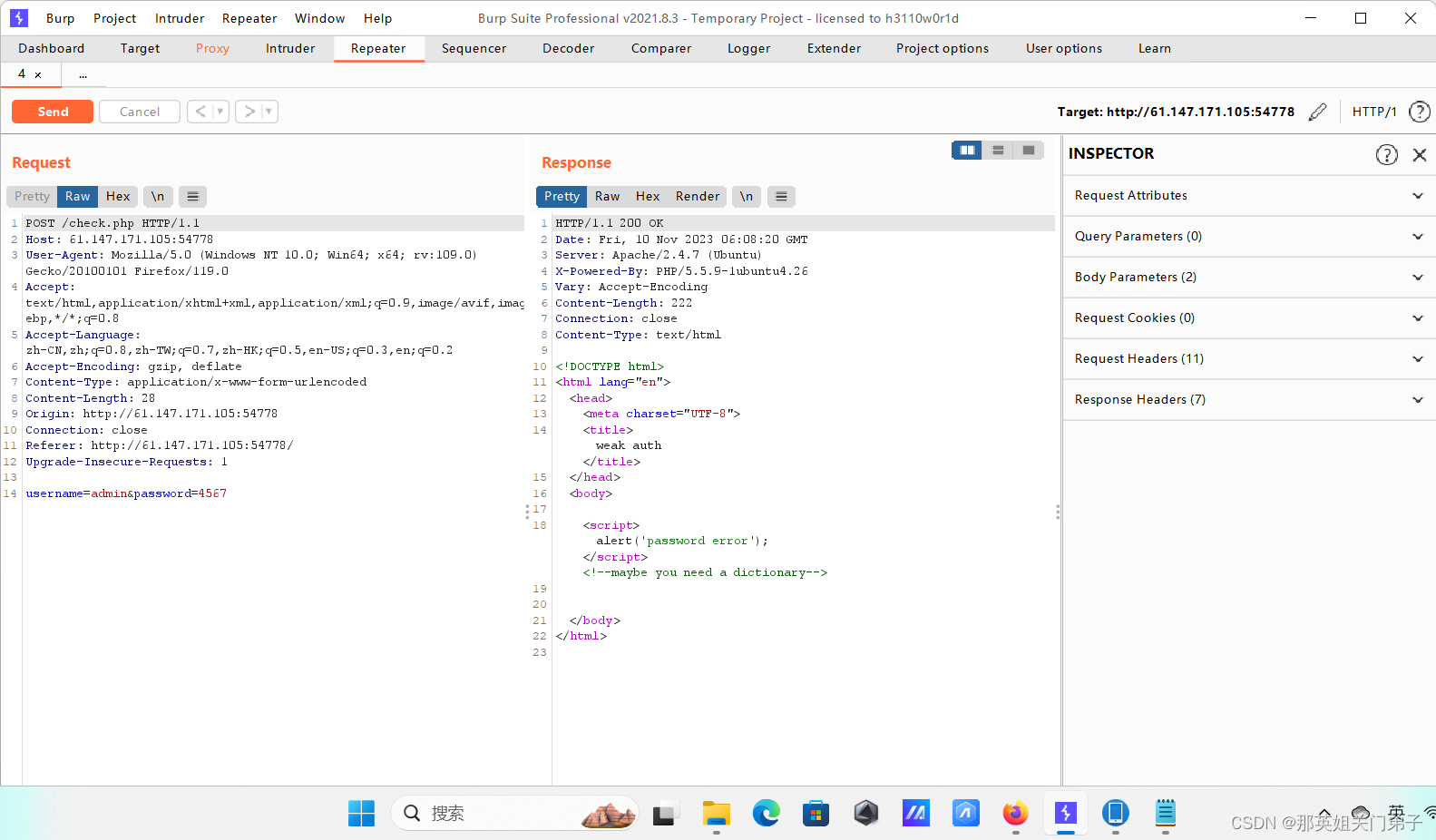
Task: Open the Project menu
Action: click(114, 18)
